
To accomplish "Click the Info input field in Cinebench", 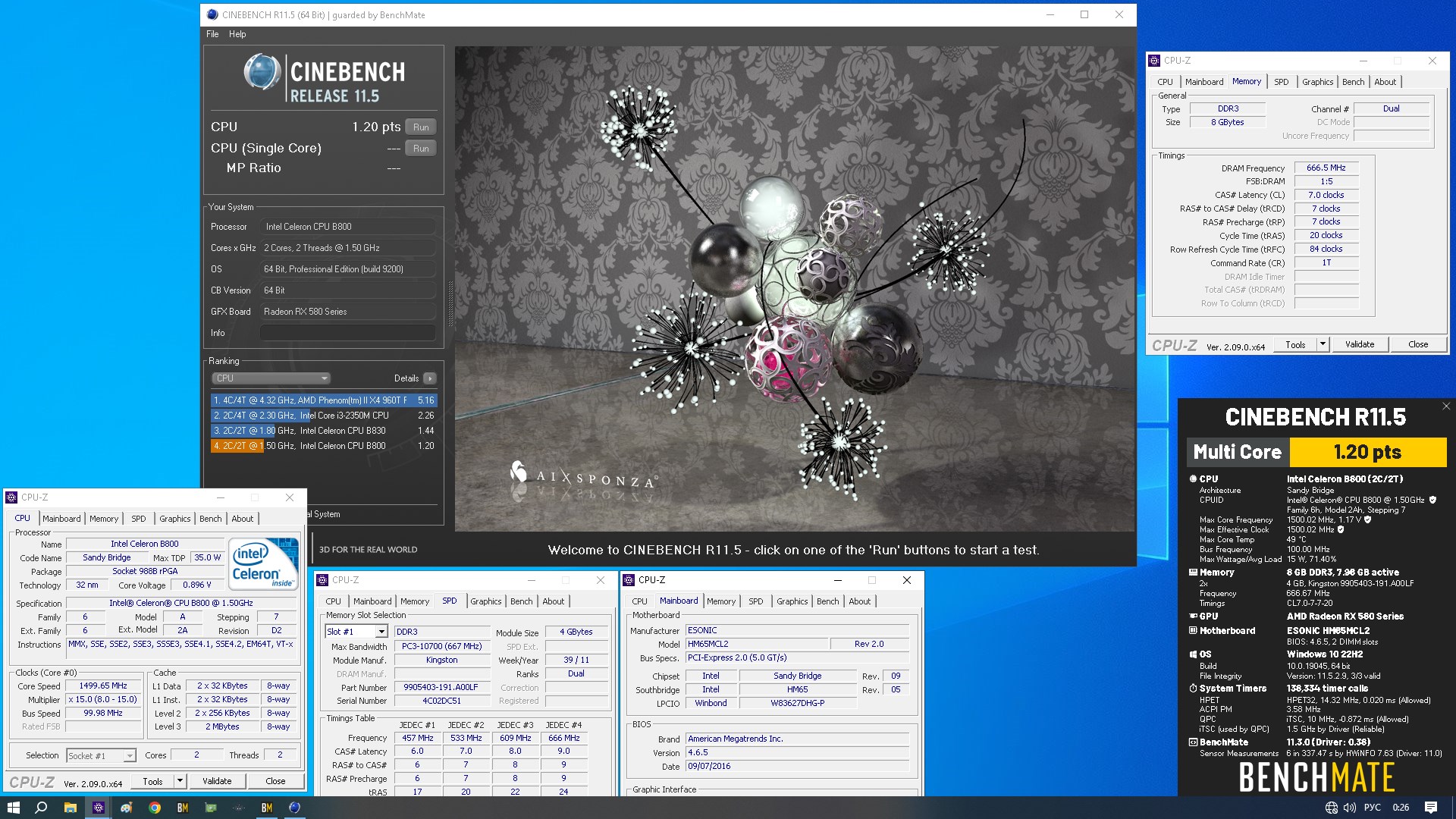I will coord(348,333).
